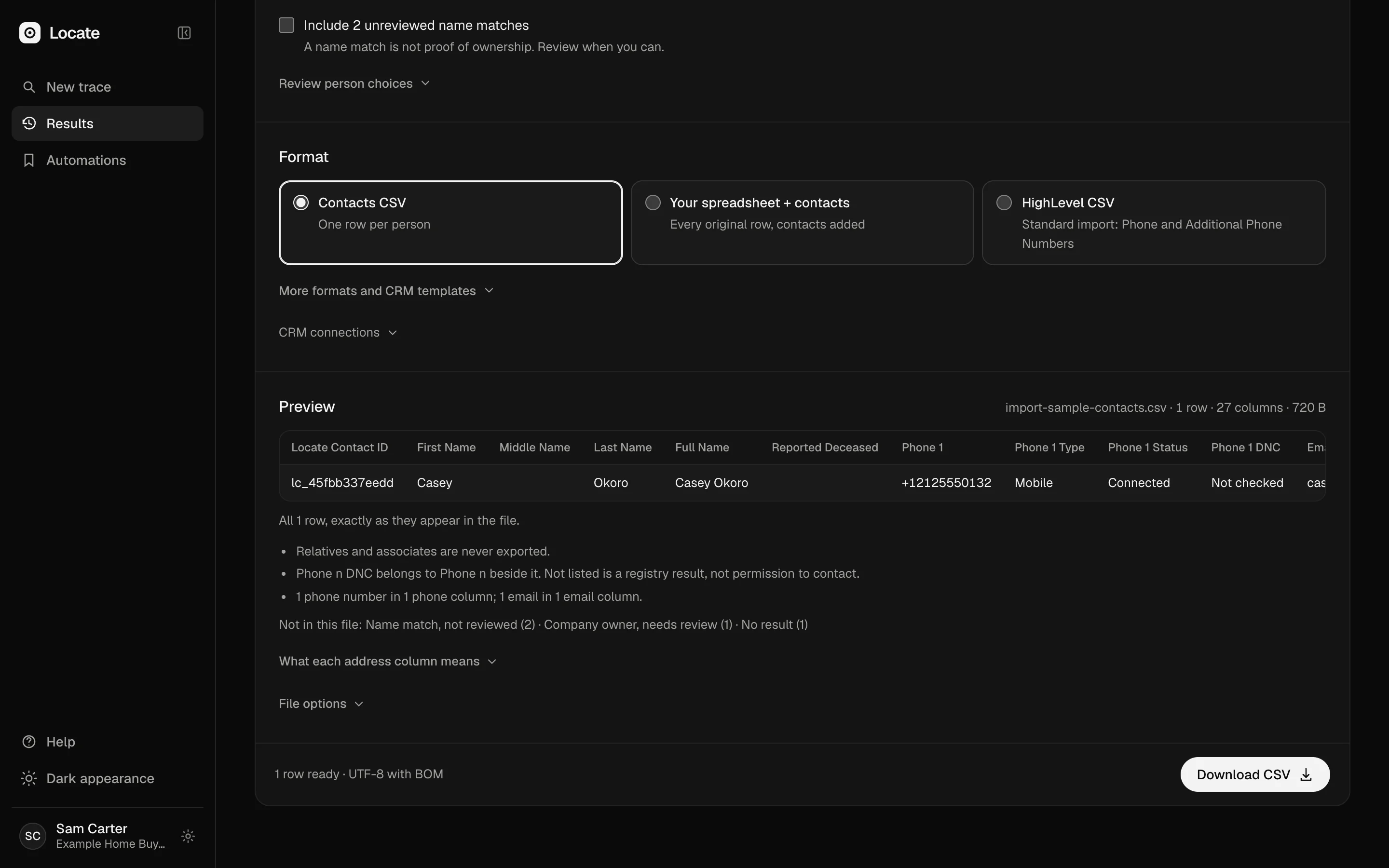Click the Casey Okoro full name cell
Viewport: 1389px width, 868px height.
click(711, 483)
